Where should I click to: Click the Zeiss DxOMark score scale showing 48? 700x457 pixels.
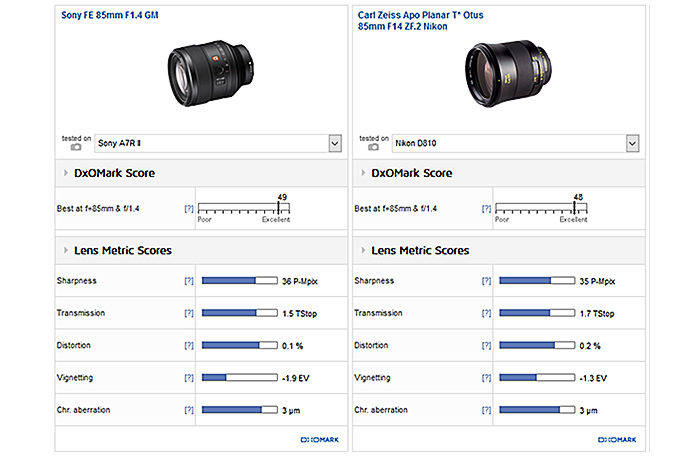tap(541, 208)
